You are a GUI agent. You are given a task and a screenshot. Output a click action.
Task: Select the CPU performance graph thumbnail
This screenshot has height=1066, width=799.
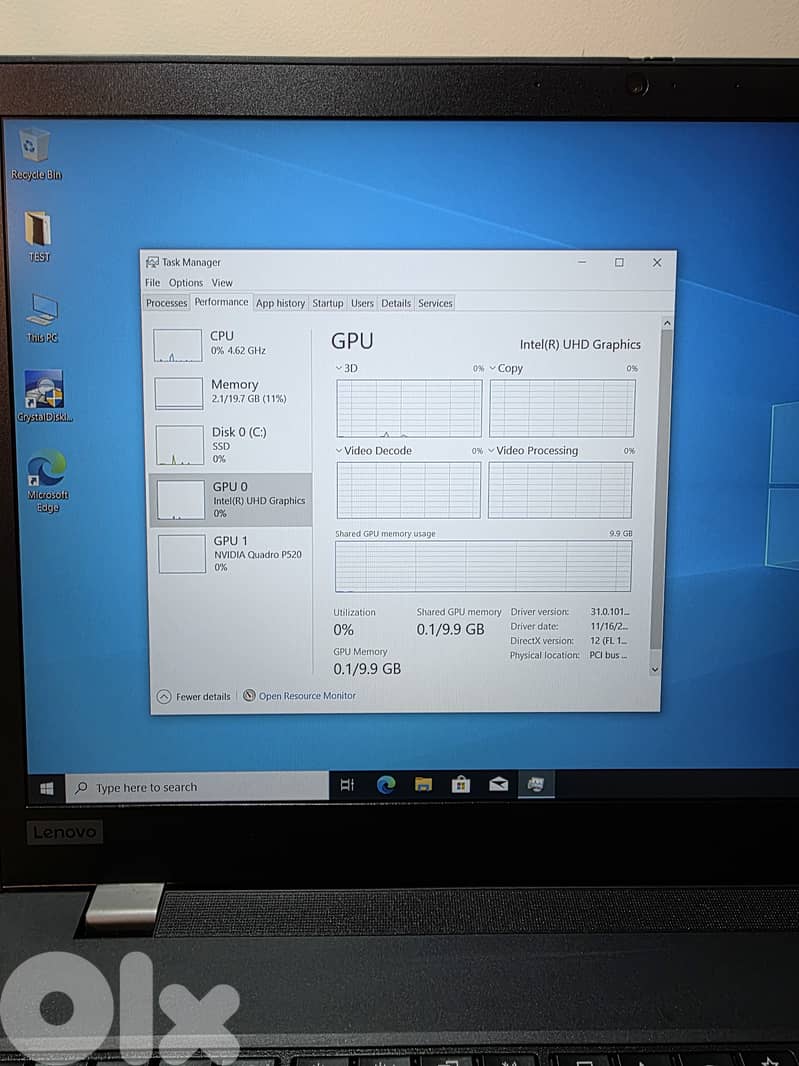177,345
